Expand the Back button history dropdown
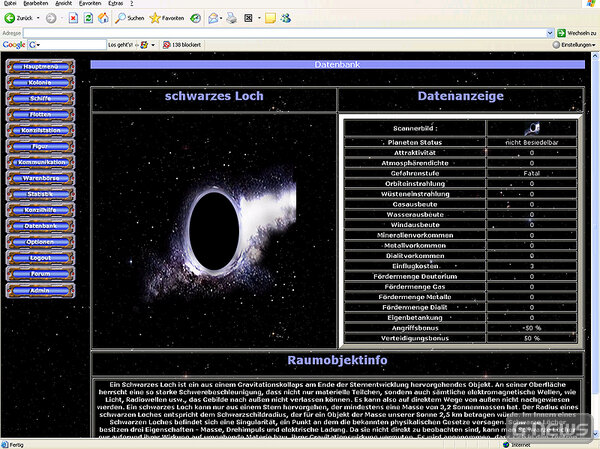600x449 pixels. [x=38, y=18]
